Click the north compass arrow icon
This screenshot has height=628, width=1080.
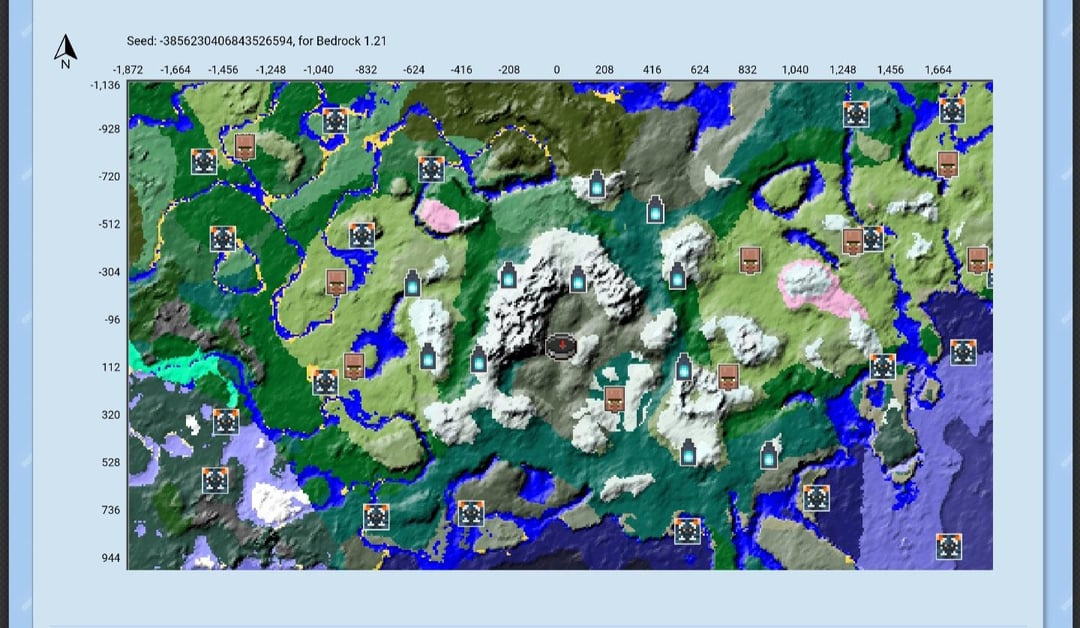click(65, 50)
